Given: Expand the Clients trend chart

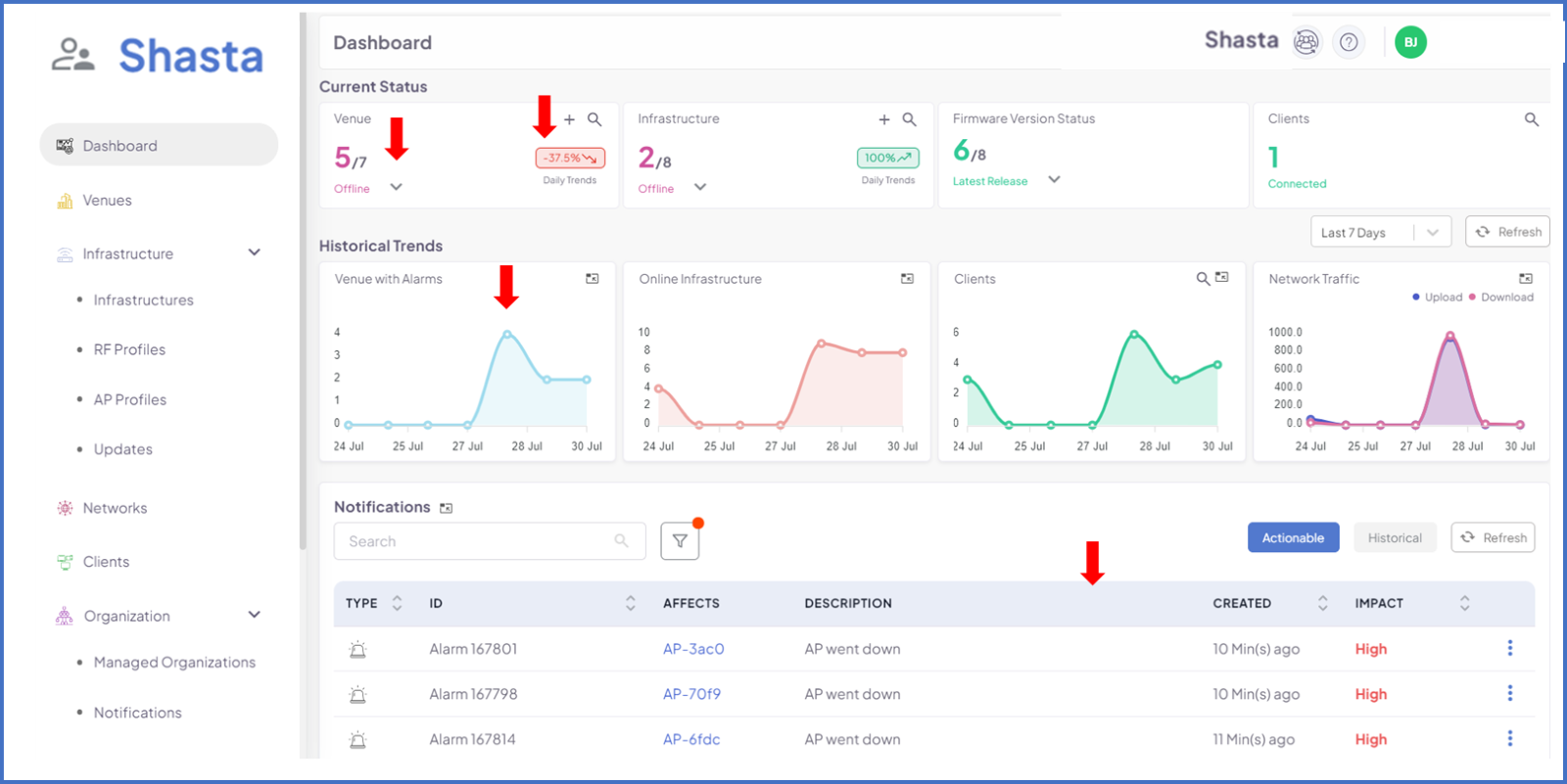Looking at the screenshot, I should (x=1222, y=278).
